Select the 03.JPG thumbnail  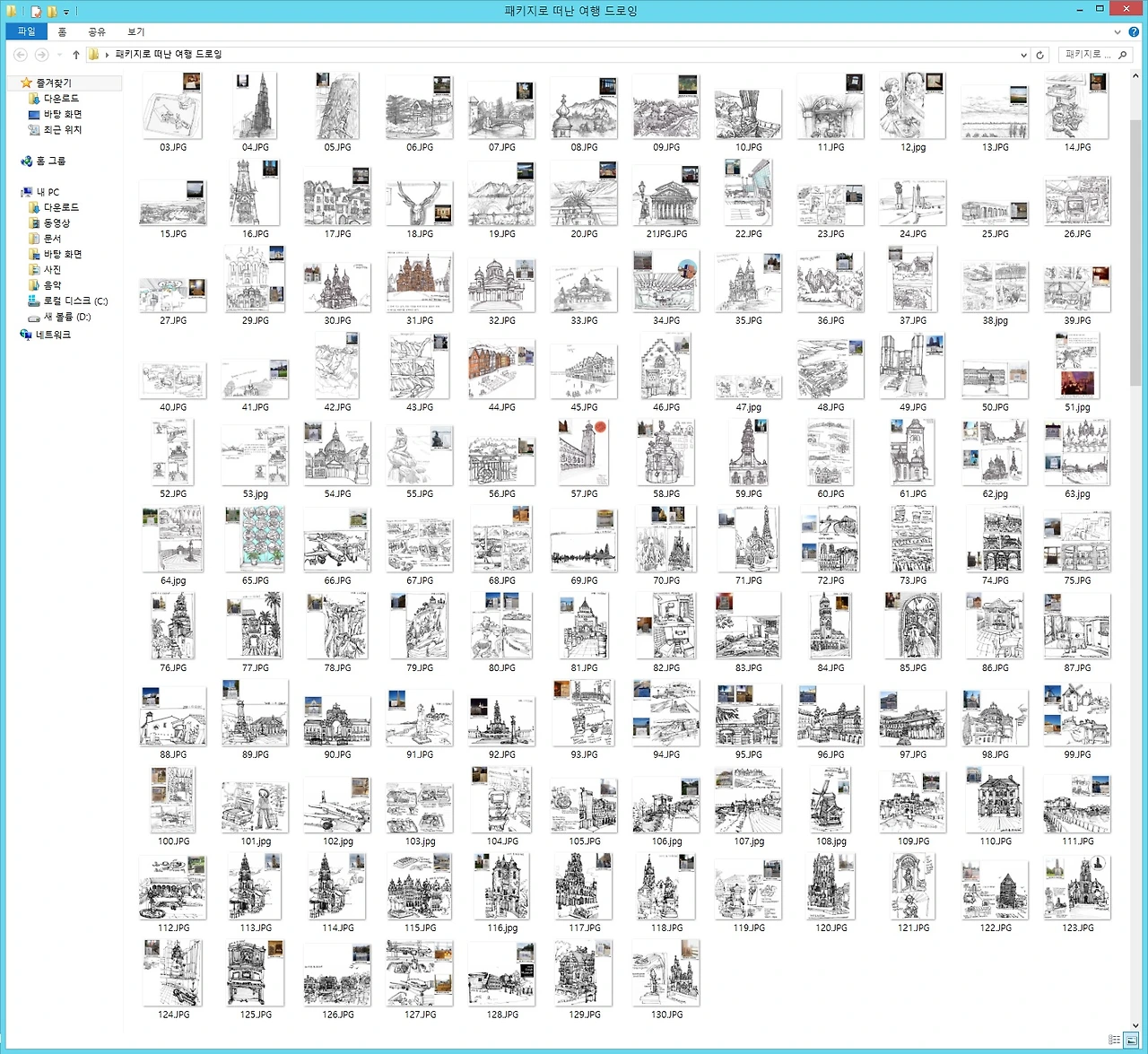(x=173, y=106)
